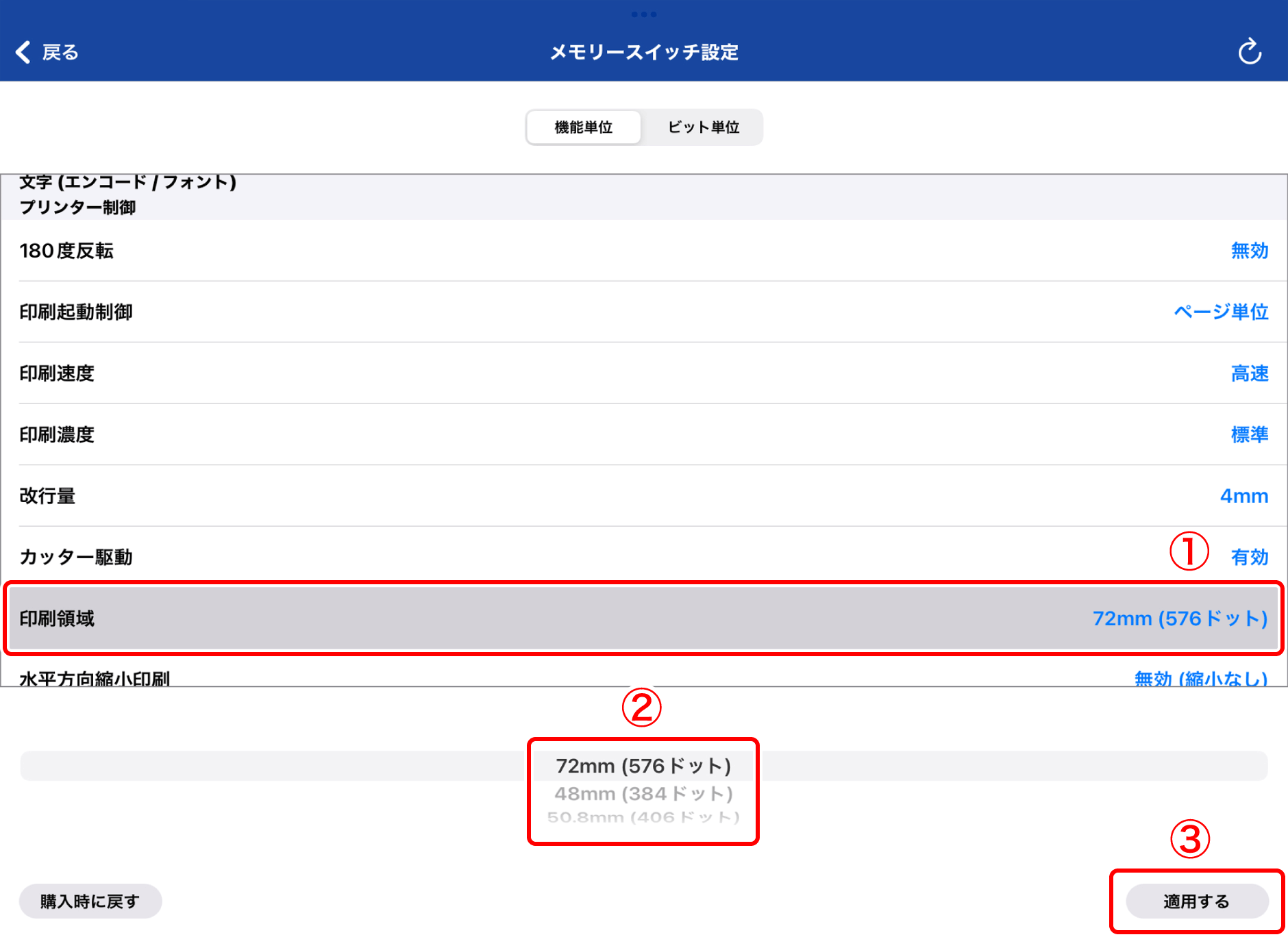Open 印刷起動制御 ページ単位 options
This screenshot has width=1288, height=937.
pyautogui.click(x=1220, y=312)
